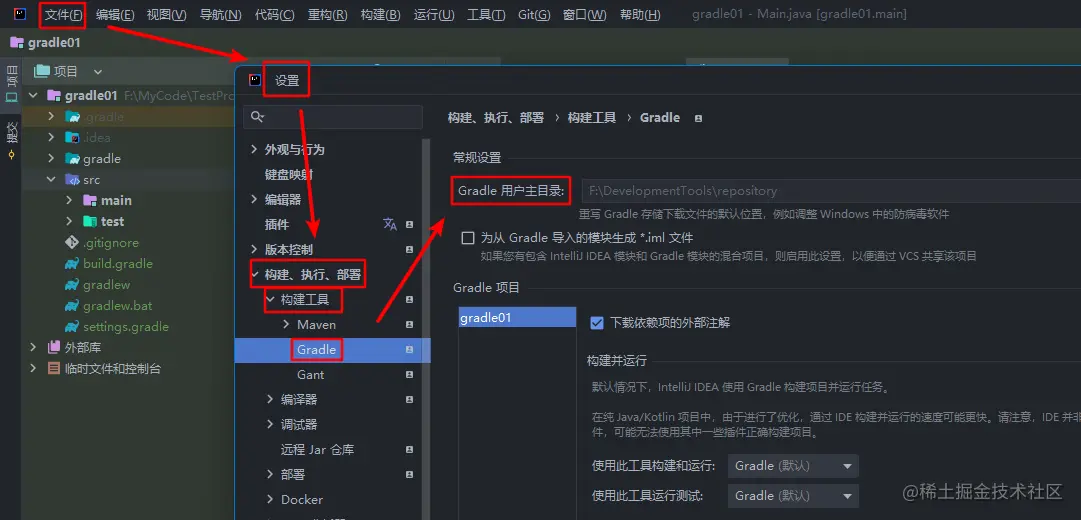Screen dimensions: 1081x520
Task: Open the 运行(U) menu
Action: (x=434, y=14)
